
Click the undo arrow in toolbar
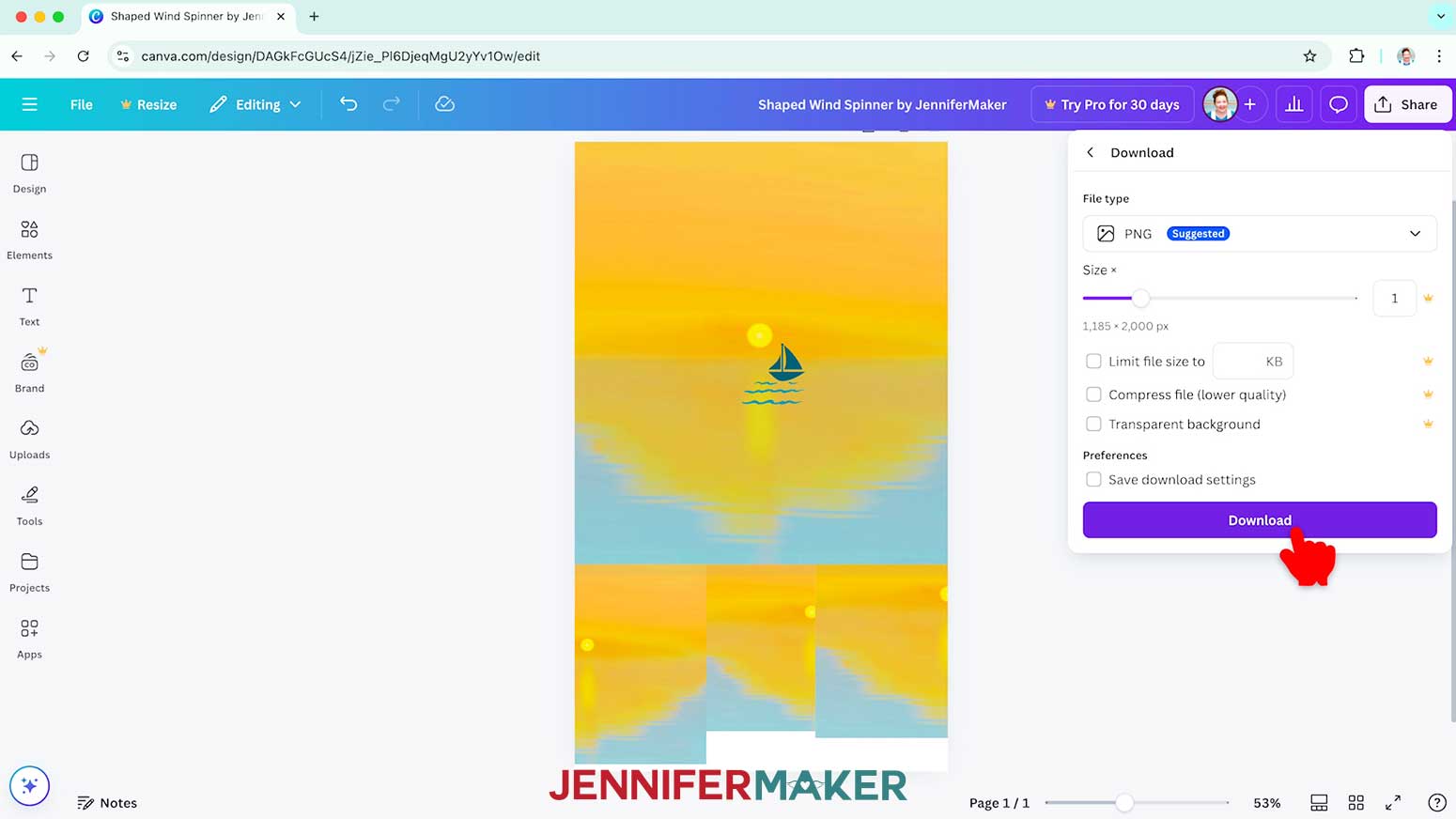coord(349,104)
